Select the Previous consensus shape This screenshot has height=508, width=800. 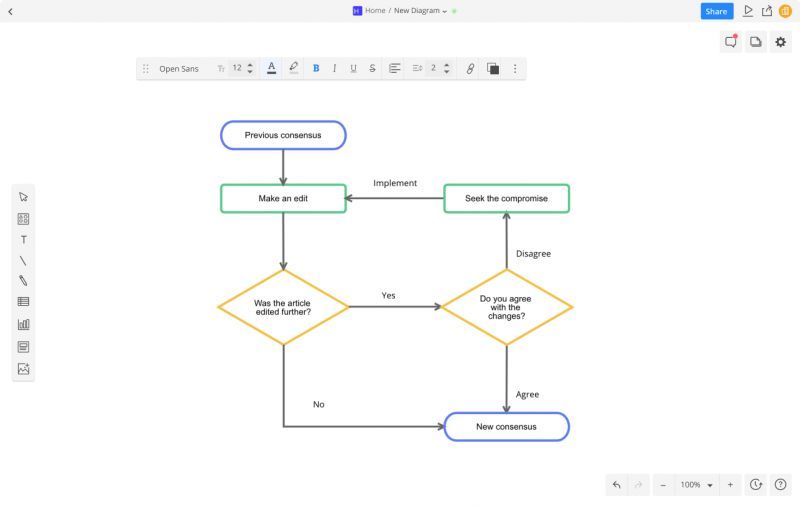(x=283, y=135)
